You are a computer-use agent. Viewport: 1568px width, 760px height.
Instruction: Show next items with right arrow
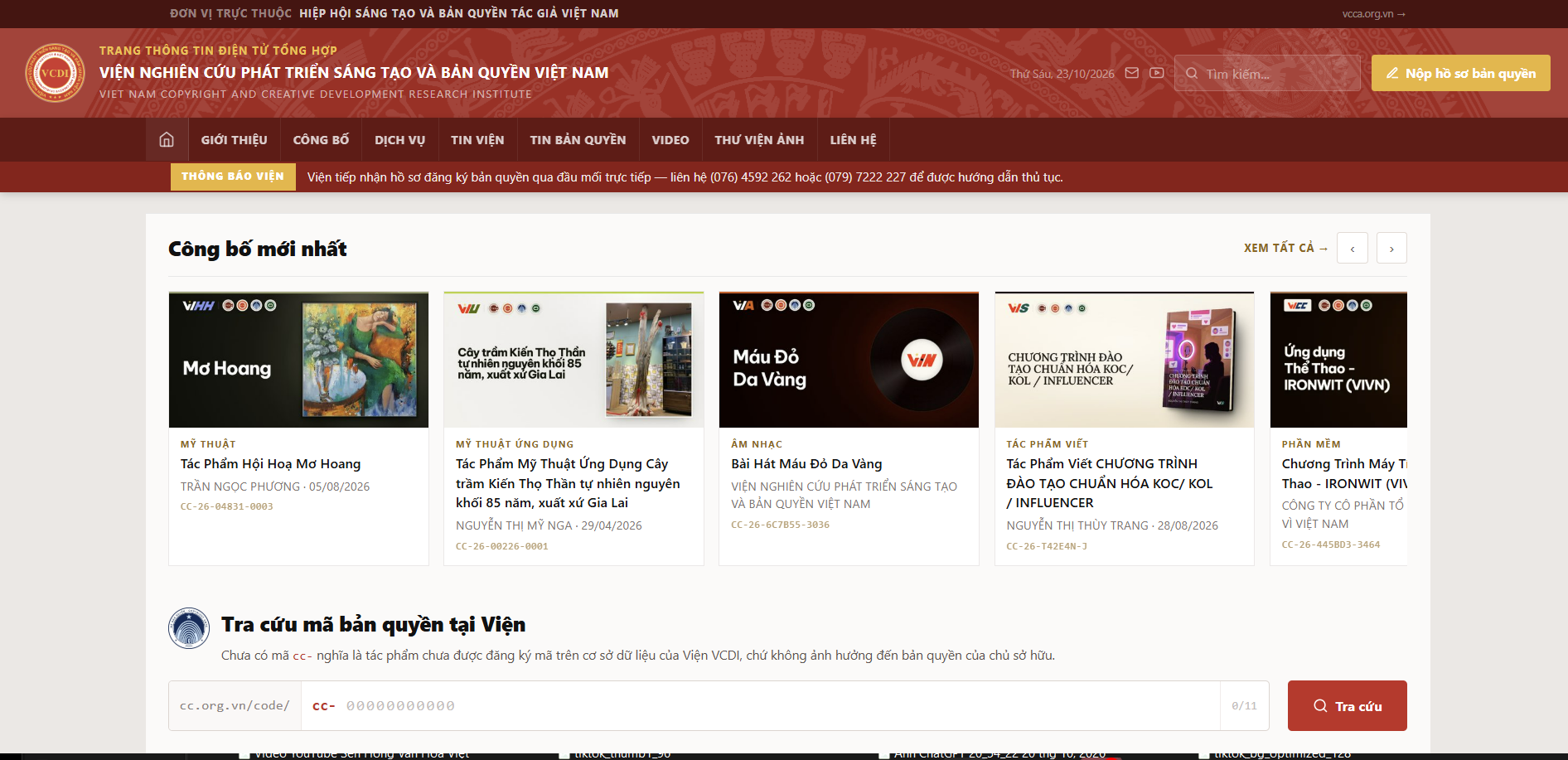coord(1391,248)
